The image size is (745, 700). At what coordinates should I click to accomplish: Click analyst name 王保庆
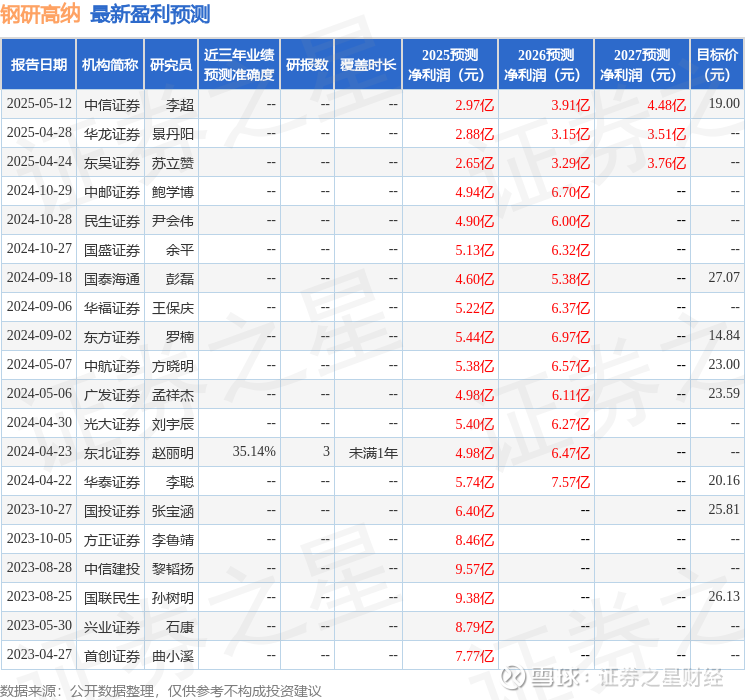pos(172,308)
